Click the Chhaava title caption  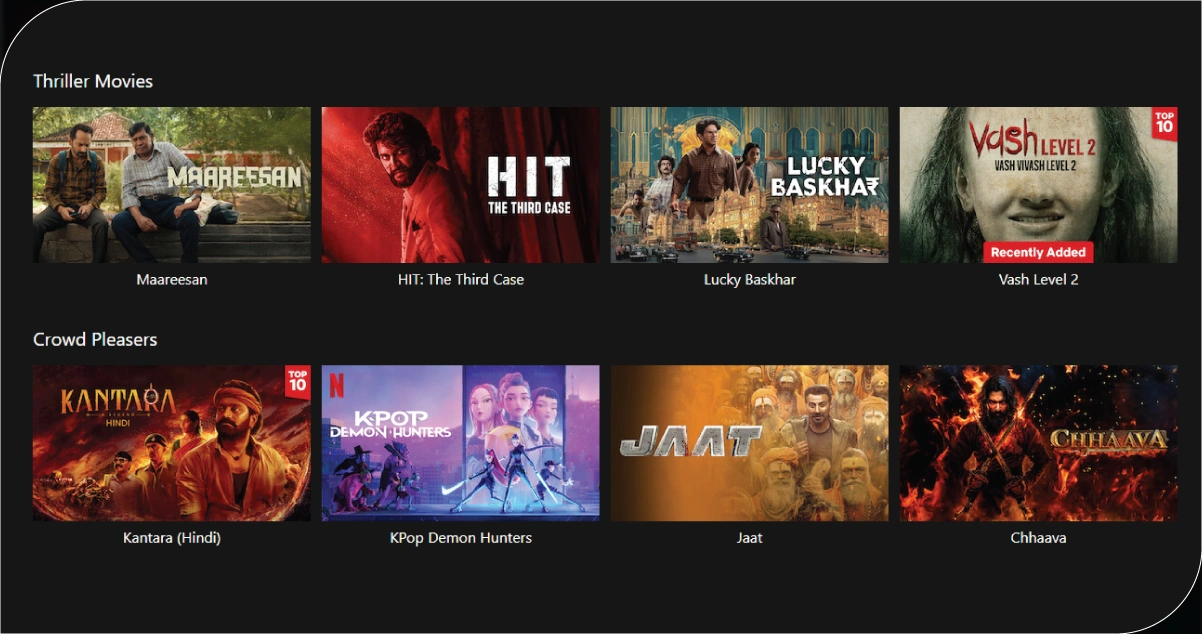[x=1038, y=538]
